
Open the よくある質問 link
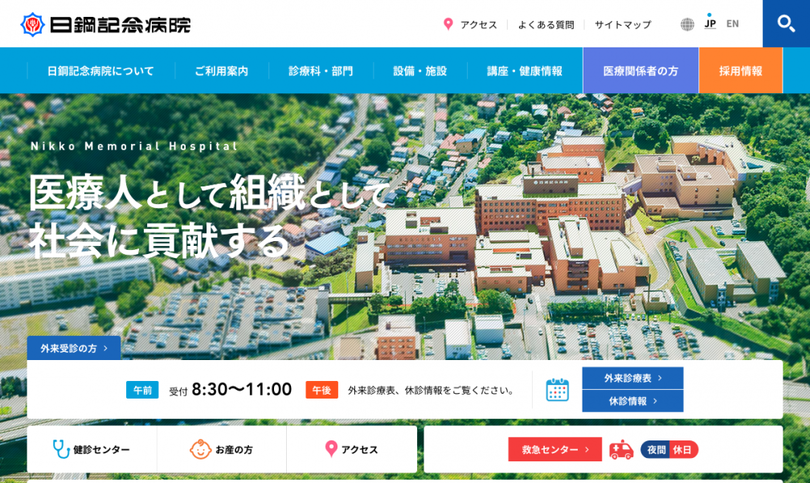point(545,24)
